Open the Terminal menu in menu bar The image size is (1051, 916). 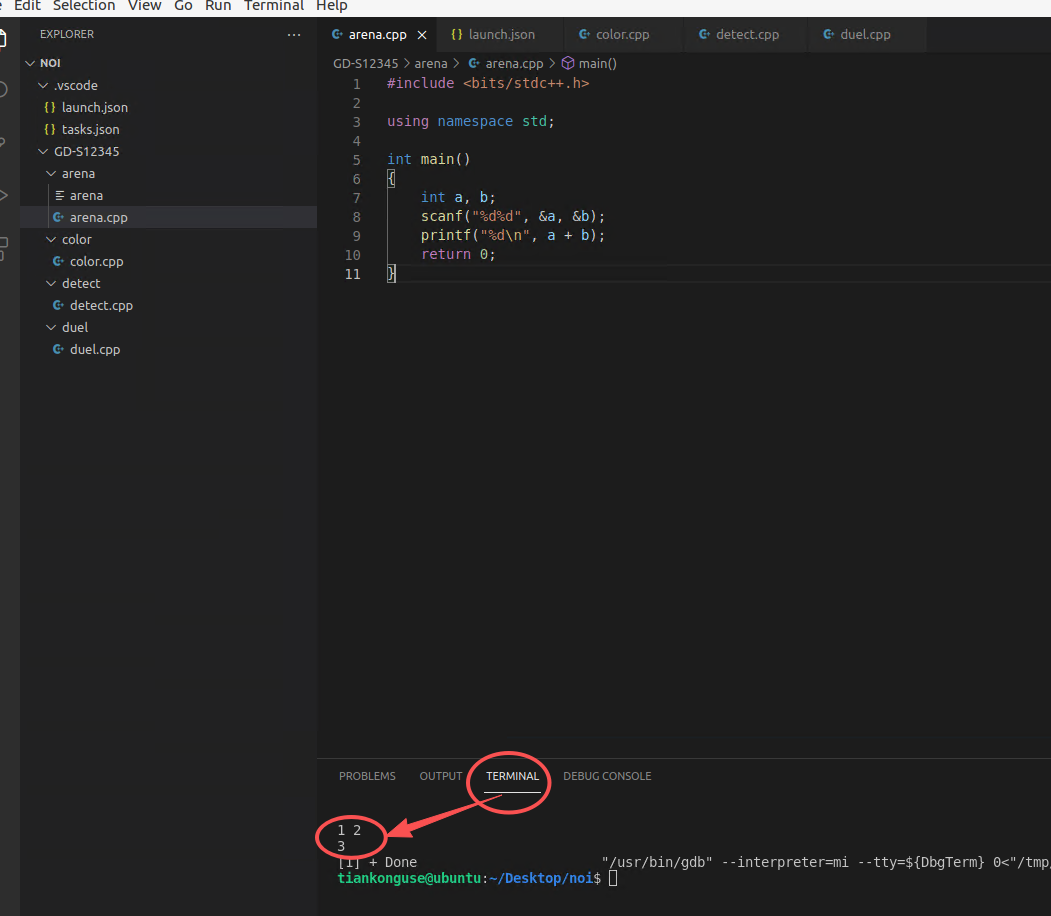coord(273,6)
